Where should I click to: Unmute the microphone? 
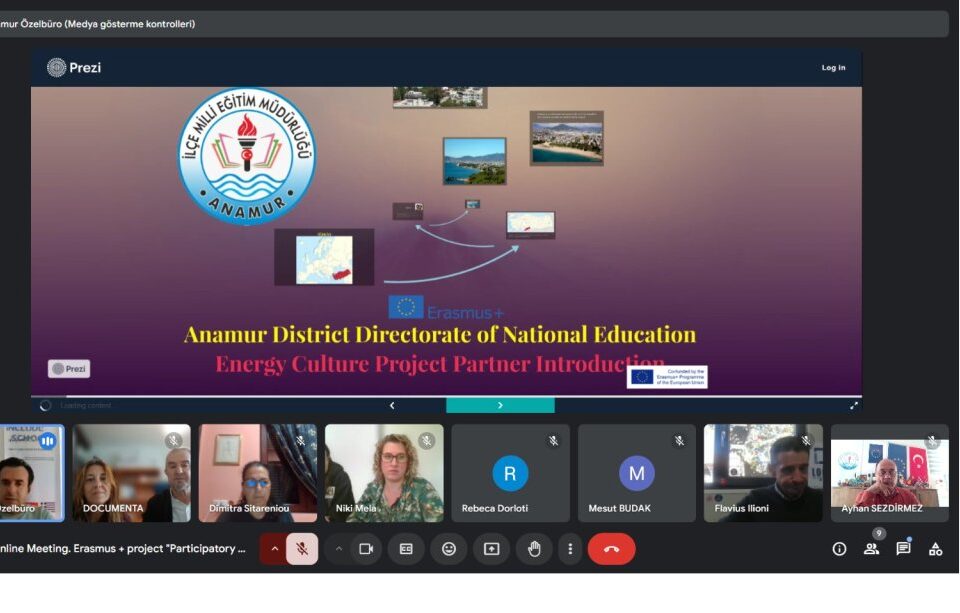[302, 549]
